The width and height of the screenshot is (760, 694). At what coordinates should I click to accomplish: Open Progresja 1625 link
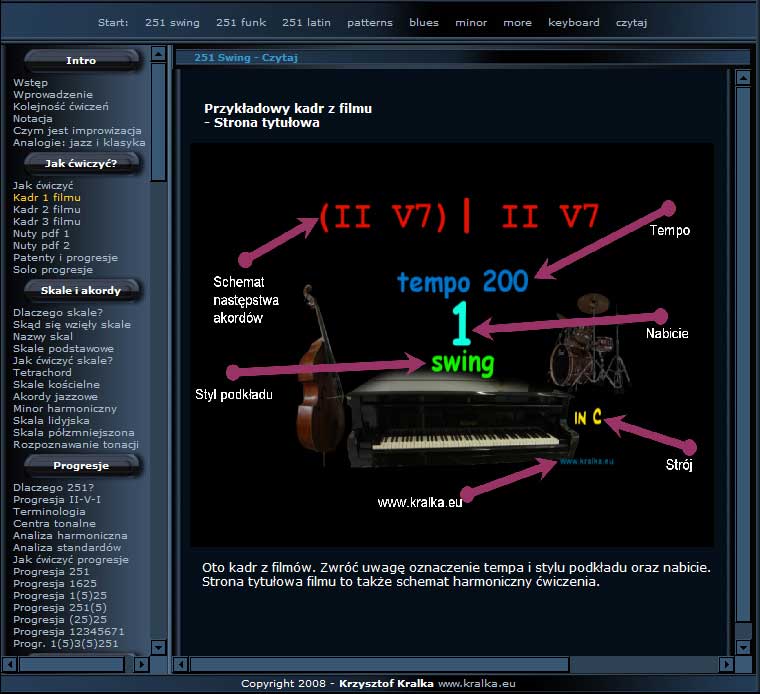[55, 584]
